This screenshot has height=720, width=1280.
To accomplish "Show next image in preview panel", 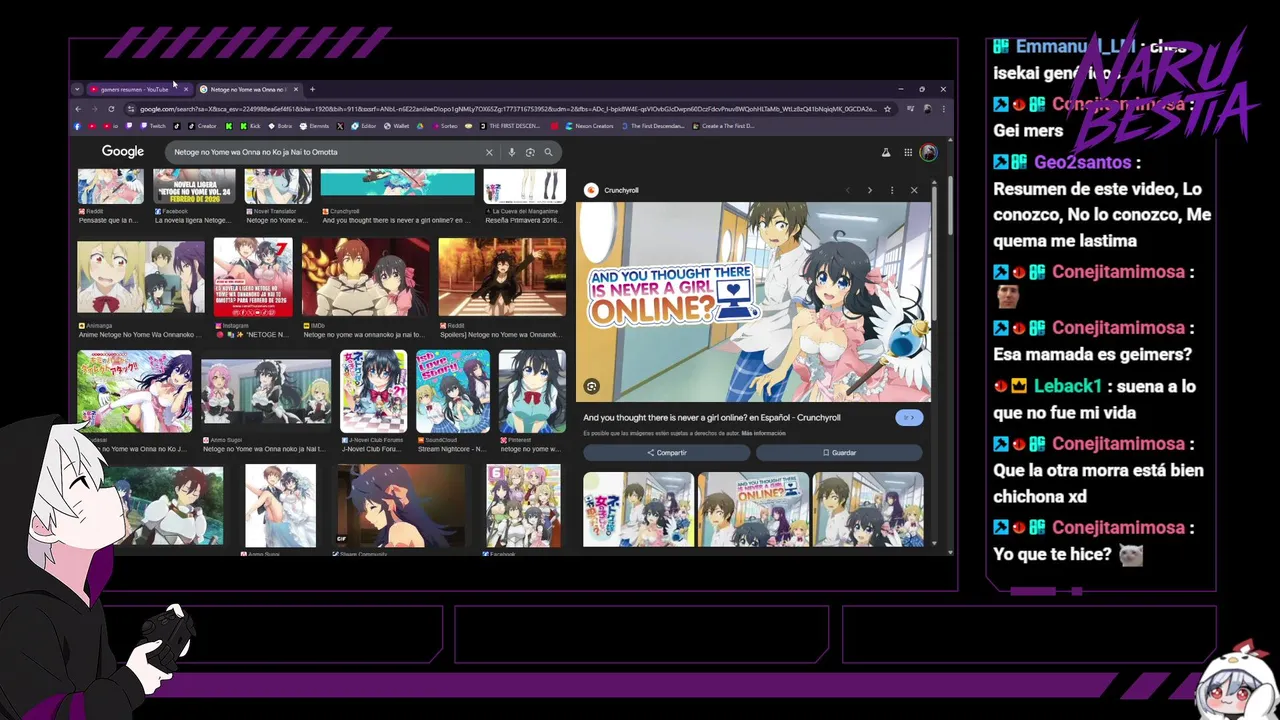I will (870, 190).
